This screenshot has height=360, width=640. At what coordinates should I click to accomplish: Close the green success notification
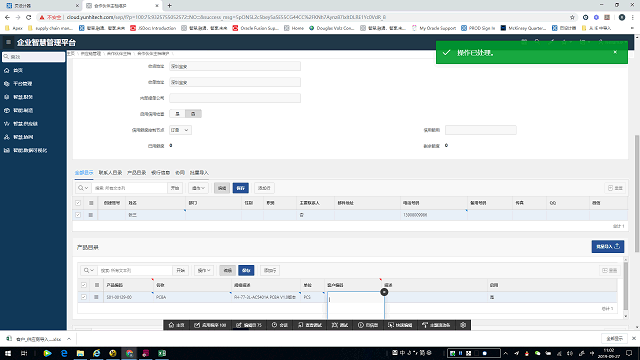click(615, 52)
